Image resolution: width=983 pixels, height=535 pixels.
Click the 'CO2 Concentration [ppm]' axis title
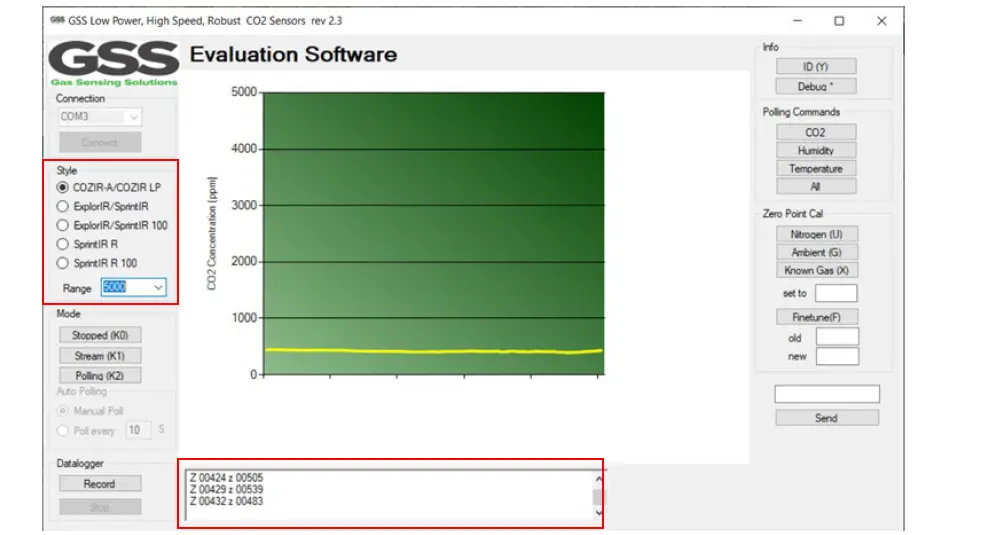211,233
